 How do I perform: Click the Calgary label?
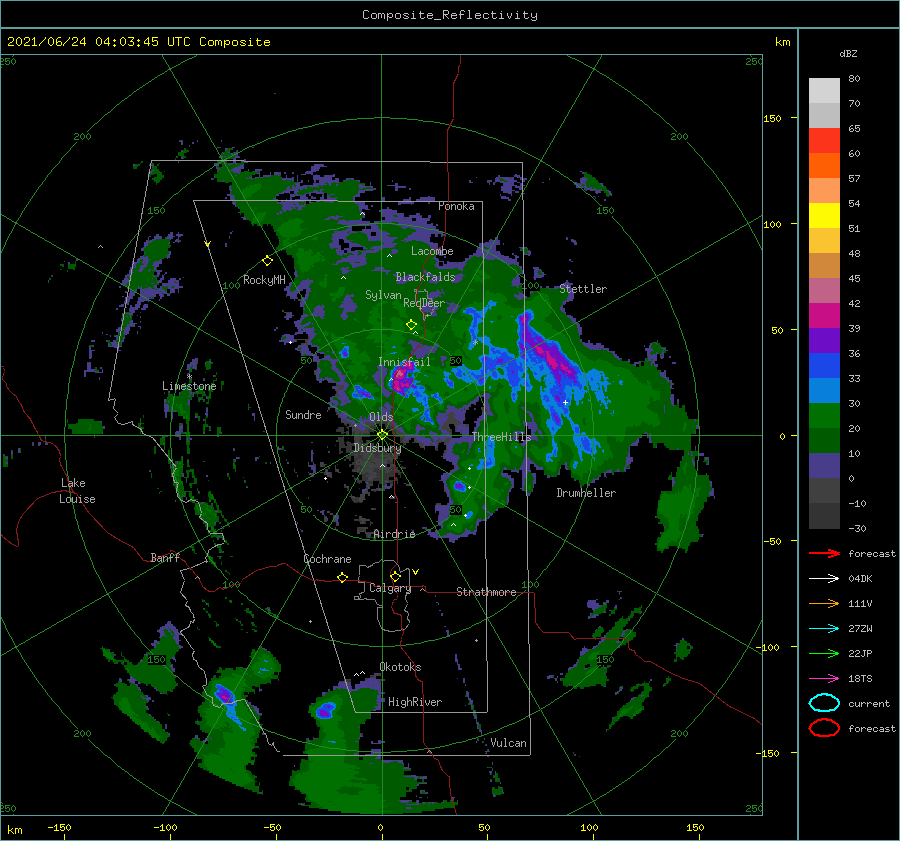pos(390,588)
